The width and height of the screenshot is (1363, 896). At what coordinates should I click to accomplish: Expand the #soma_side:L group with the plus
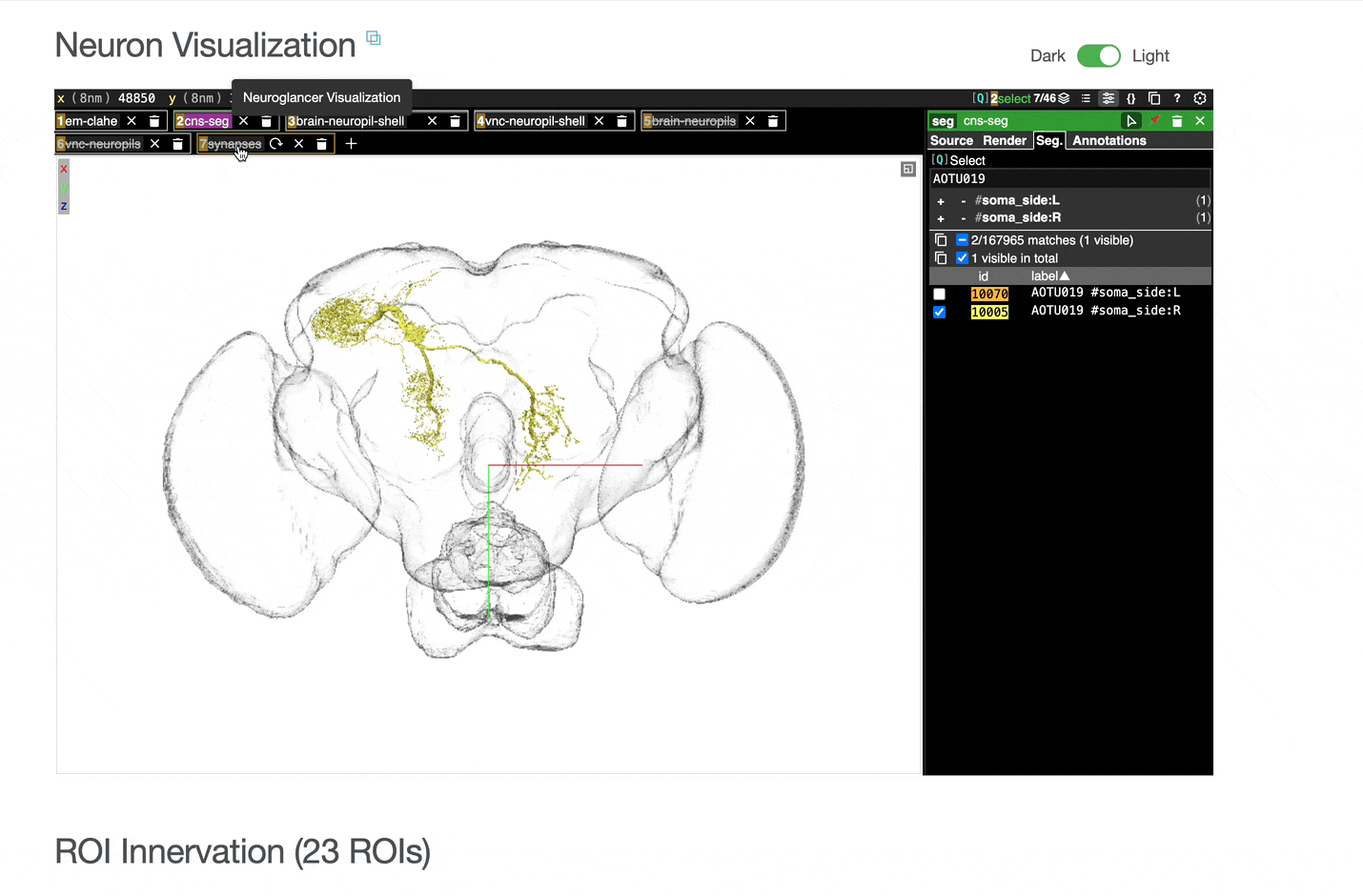941,201
